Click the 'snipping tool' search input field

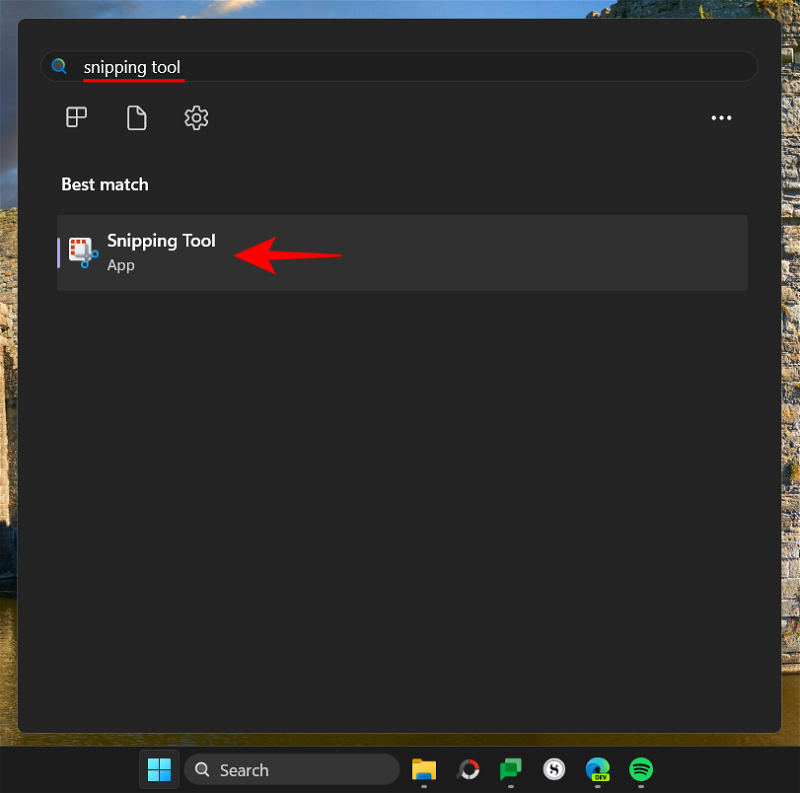399,66
